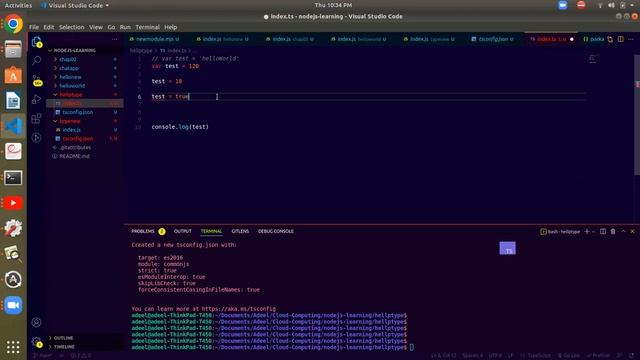Open the Search view in activity bar

coord(36,60)
